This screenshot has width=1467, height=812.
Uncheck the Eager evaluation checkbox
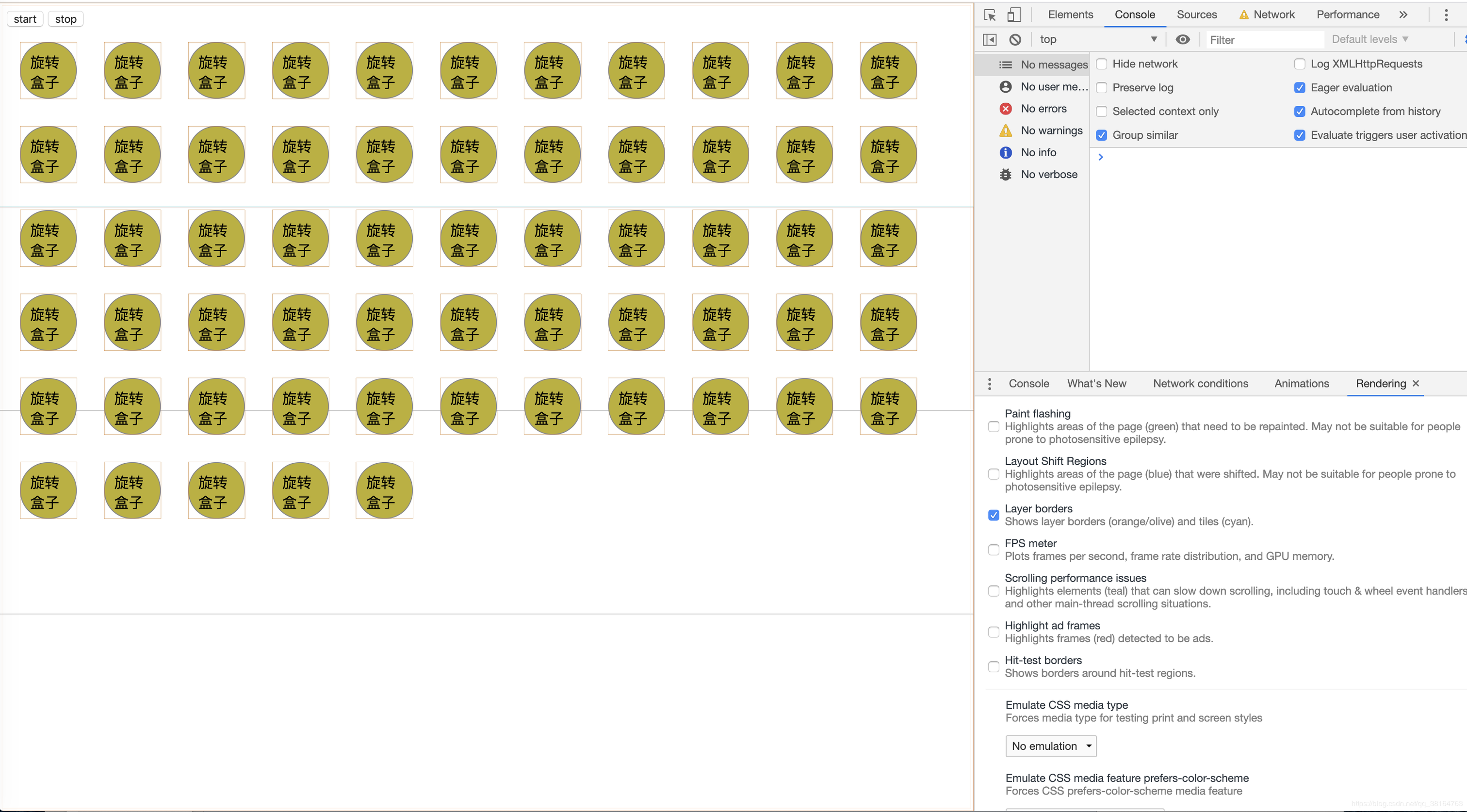[1300, 88]
